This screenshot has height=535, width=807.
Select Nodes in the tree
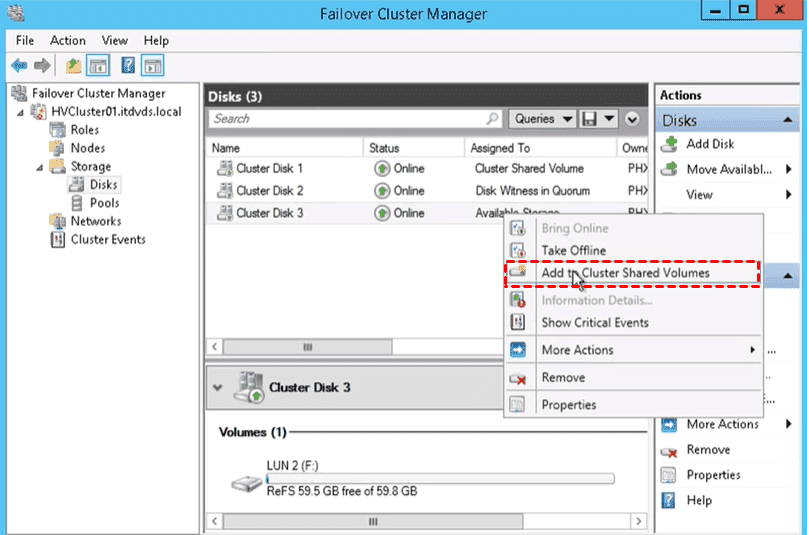pos(87,148)
